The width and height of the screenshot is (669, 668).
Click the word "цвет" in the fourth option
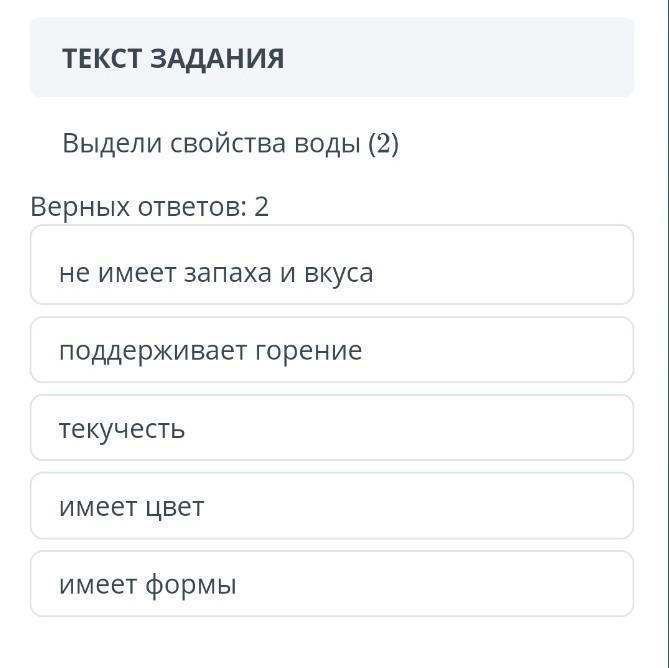tap(174, 507)
